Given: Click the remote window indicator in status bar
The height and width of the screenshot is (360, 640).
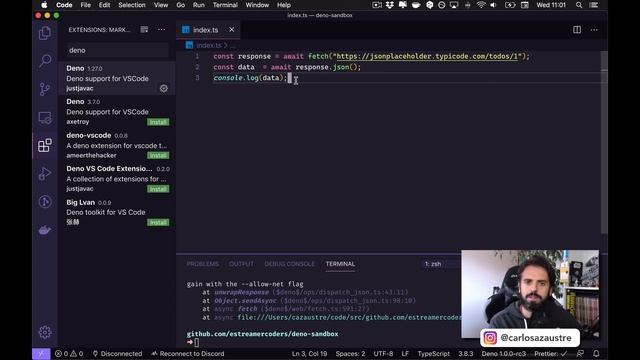Looking at the screenshot, I should point(41,354).
